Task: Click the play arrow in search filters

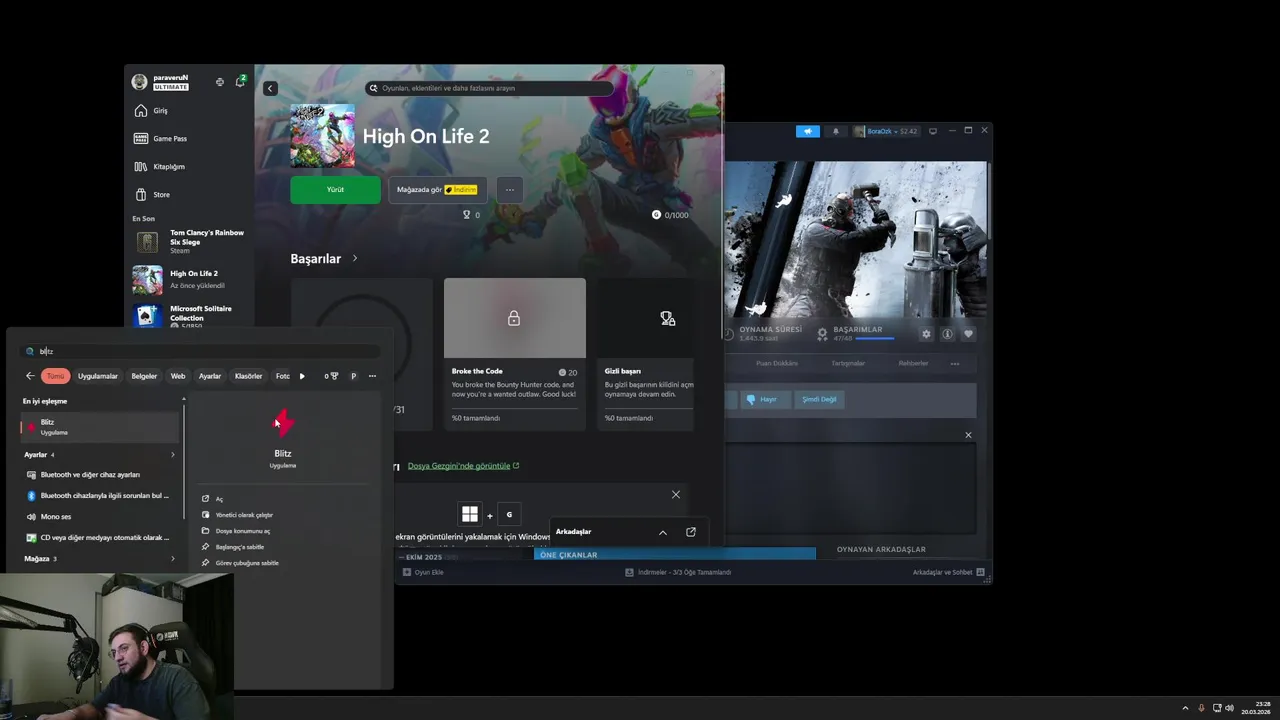Action: click(x=302, y=376)
